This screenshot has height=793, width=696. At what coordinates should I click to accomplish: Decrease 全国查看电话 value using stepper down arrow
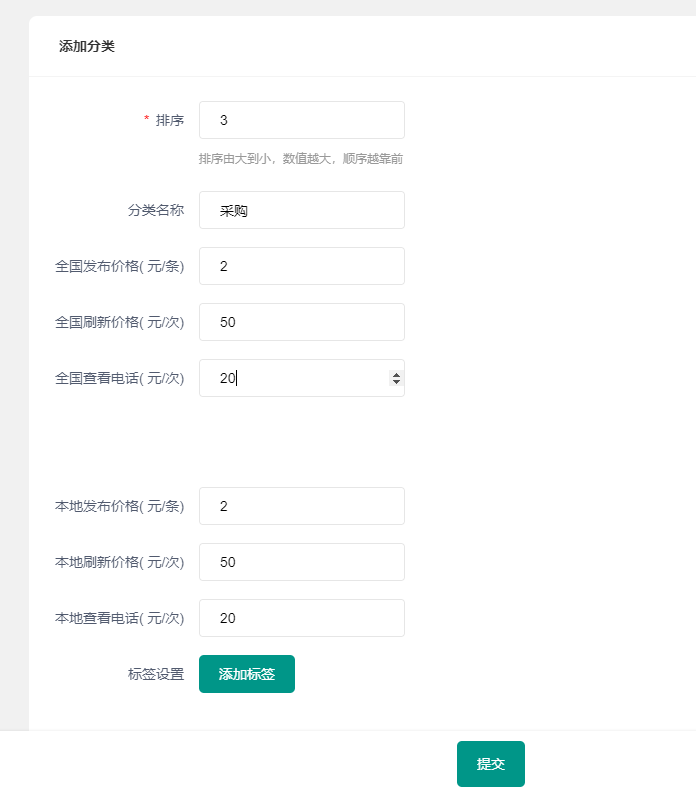[x=397, y=382]
